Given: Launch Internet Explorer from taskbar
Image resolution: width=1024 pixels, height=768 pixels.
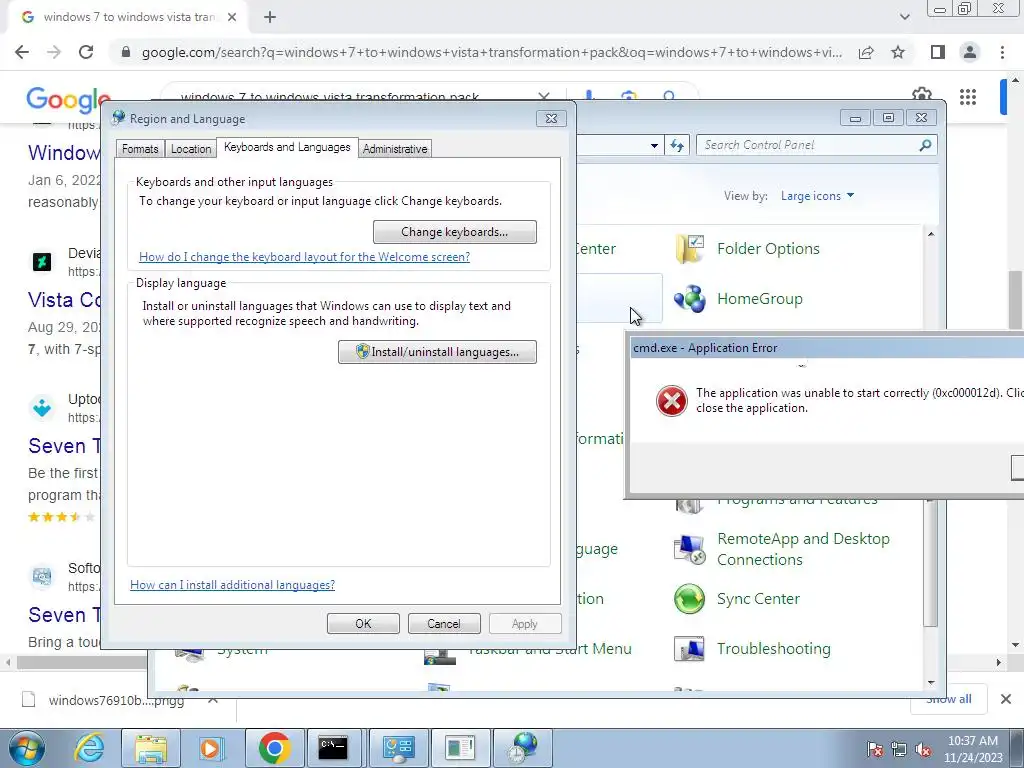Looking at the screenshot, I should [89, 748].
